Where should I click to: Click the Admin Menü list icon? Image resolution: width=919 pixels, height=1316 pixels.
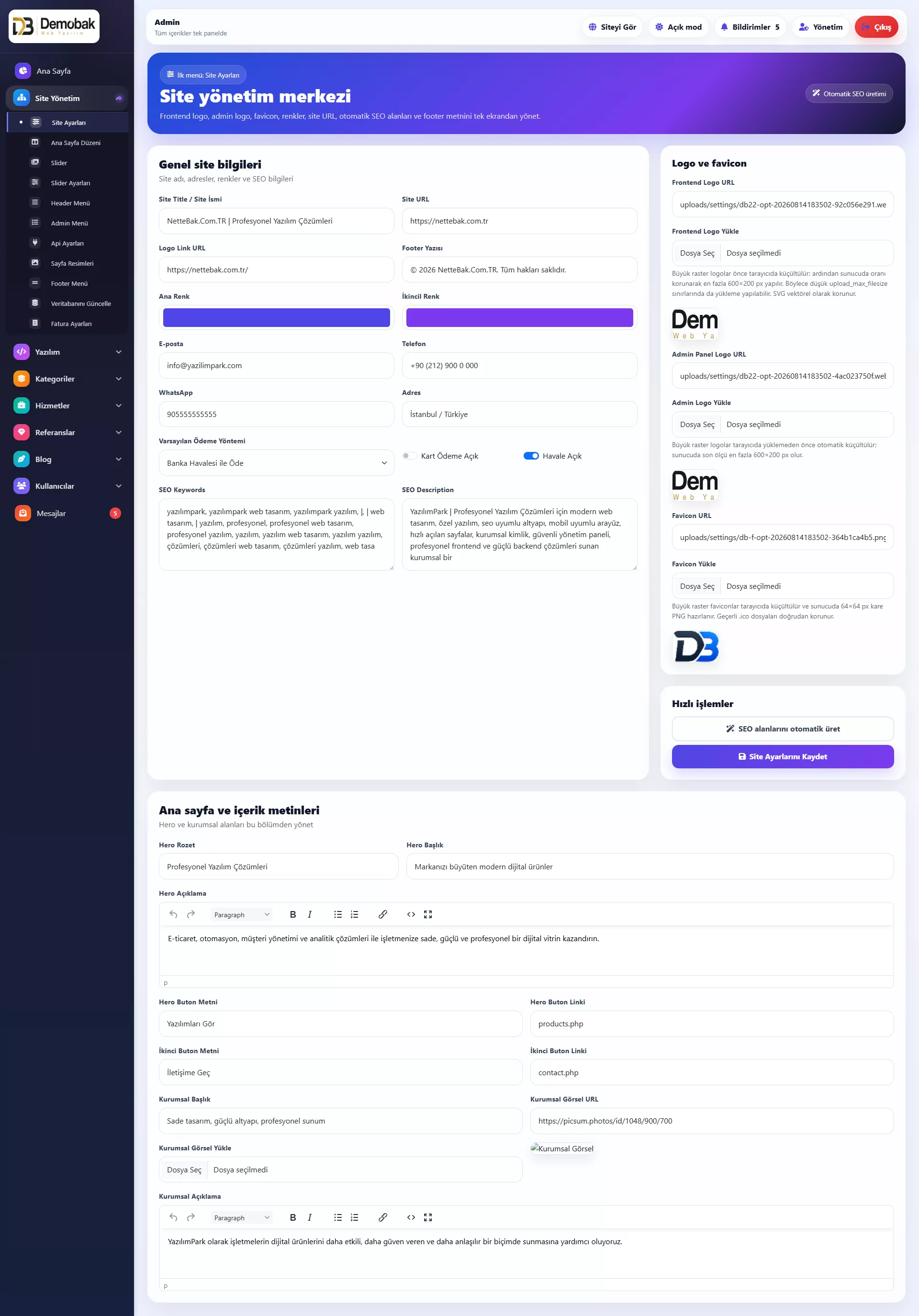click(x=35, y=223)
